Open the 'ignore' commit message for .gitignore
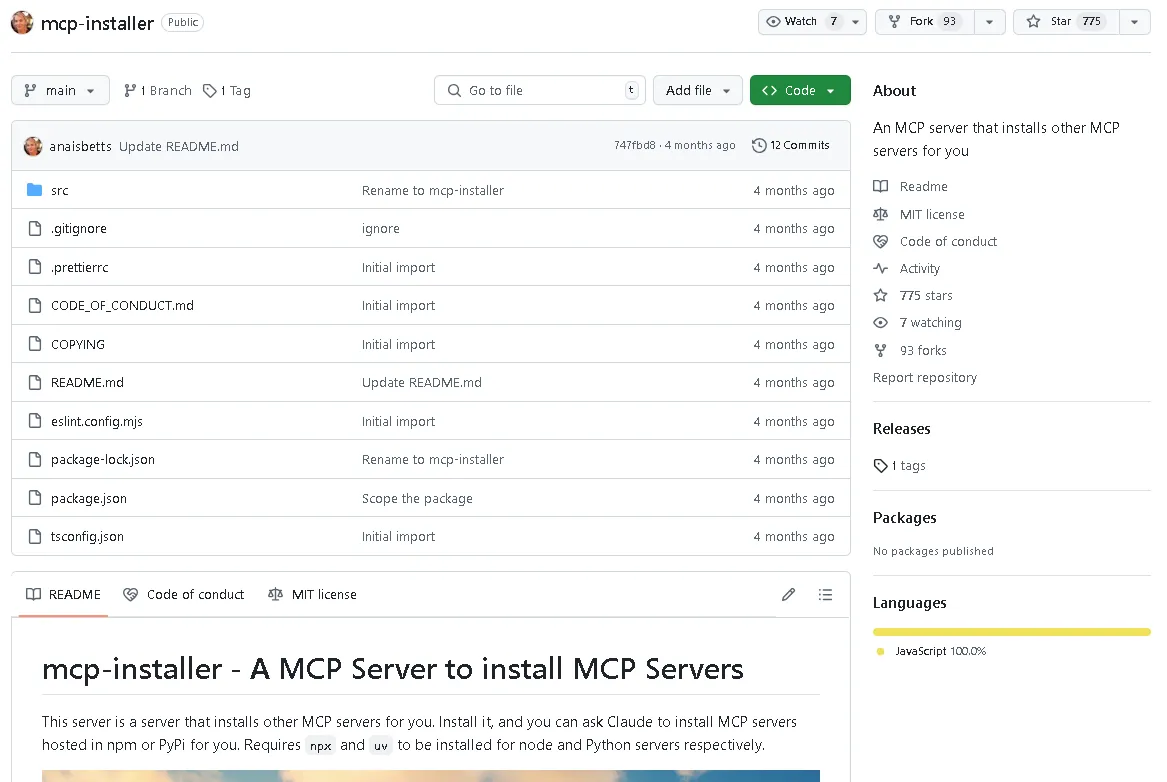 (x=380, y=228)
